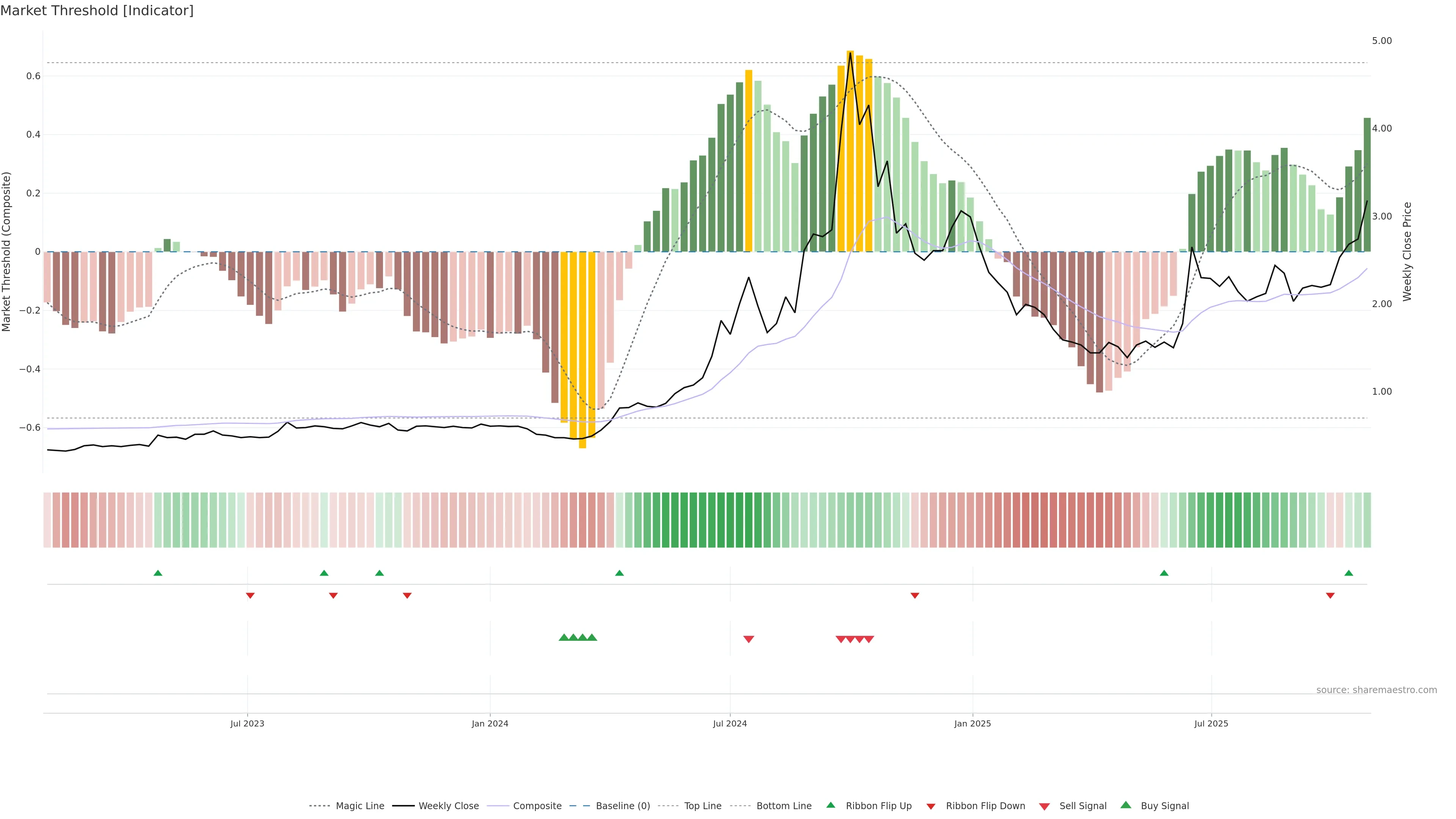Click Ribbon Flip Down legend triangle icon
Image resolution: width=1456 pixels, height=819 pixels.
click(x=930, y=806)
